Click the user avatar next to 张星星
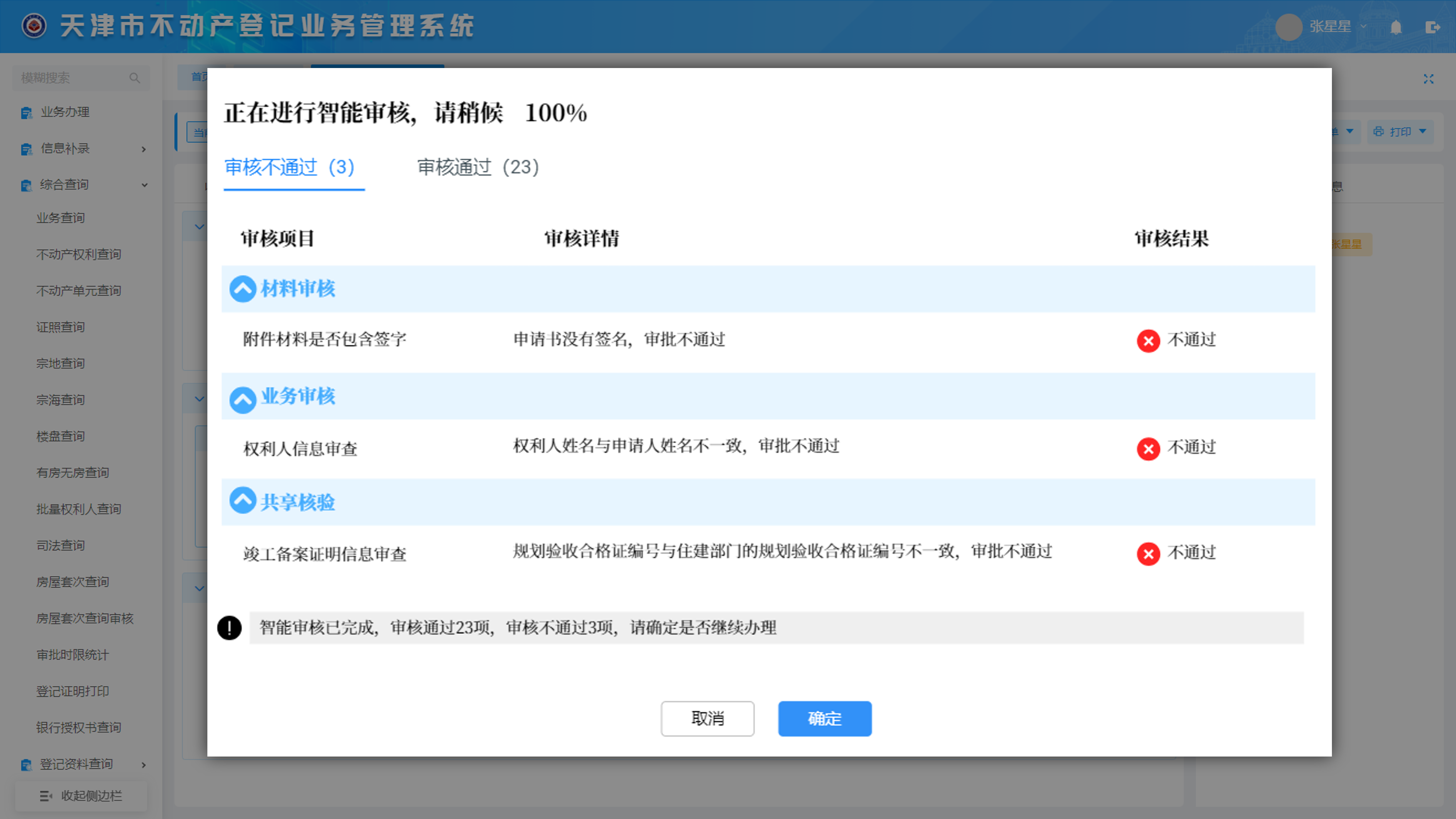 (x=1289, y=27)
